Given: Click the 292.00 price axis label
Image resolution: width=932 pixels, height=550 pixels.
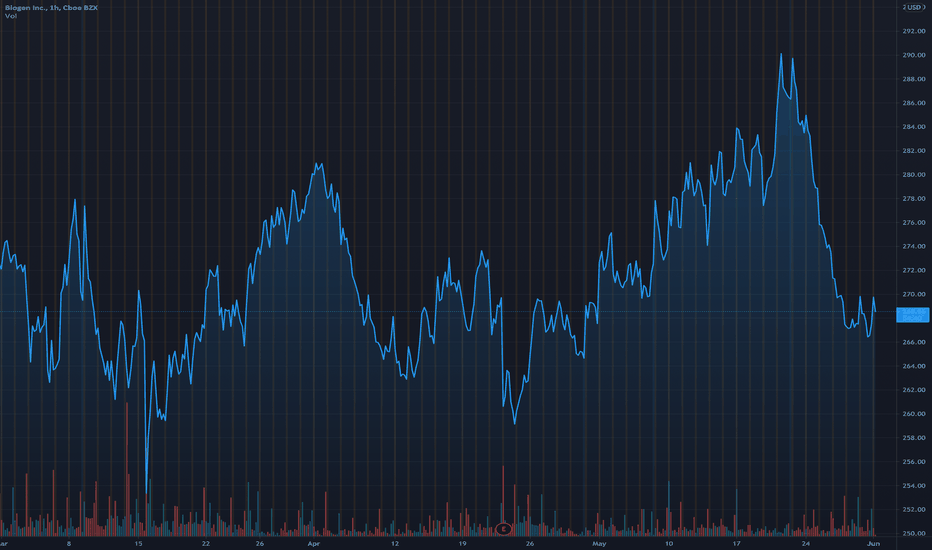Looking at the screenshot, I should [x=914, y=31].
